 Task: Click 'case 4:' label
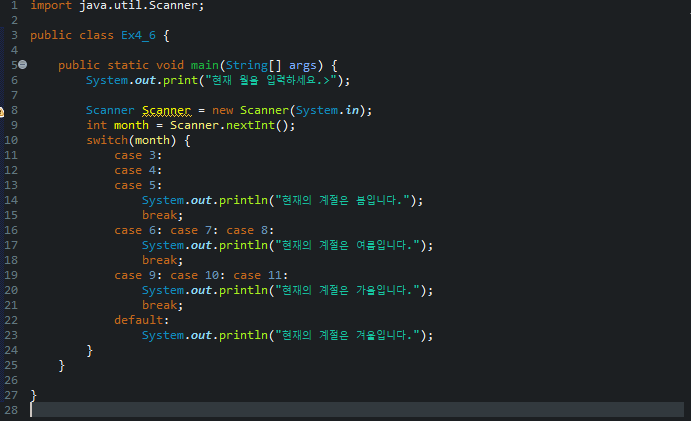click(x=138, y=170)
